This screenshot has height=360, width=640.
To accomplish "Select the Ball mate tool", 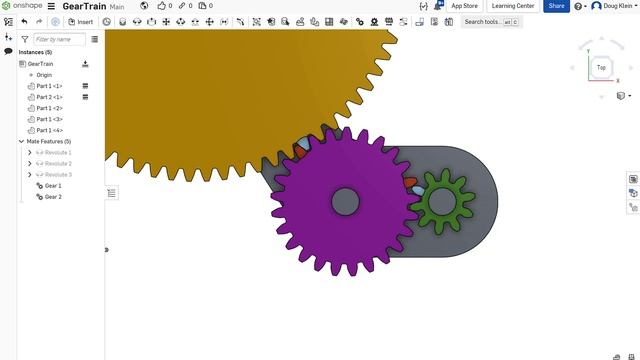I will 209,22.
